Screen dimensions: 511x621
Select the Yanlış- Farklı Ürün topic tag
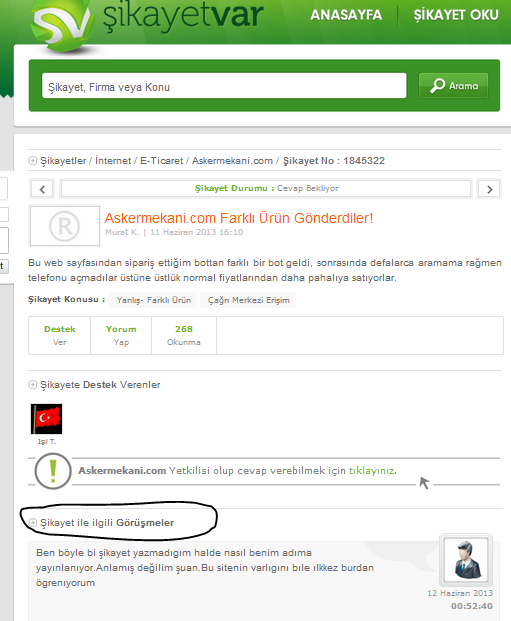click(154, 300)
